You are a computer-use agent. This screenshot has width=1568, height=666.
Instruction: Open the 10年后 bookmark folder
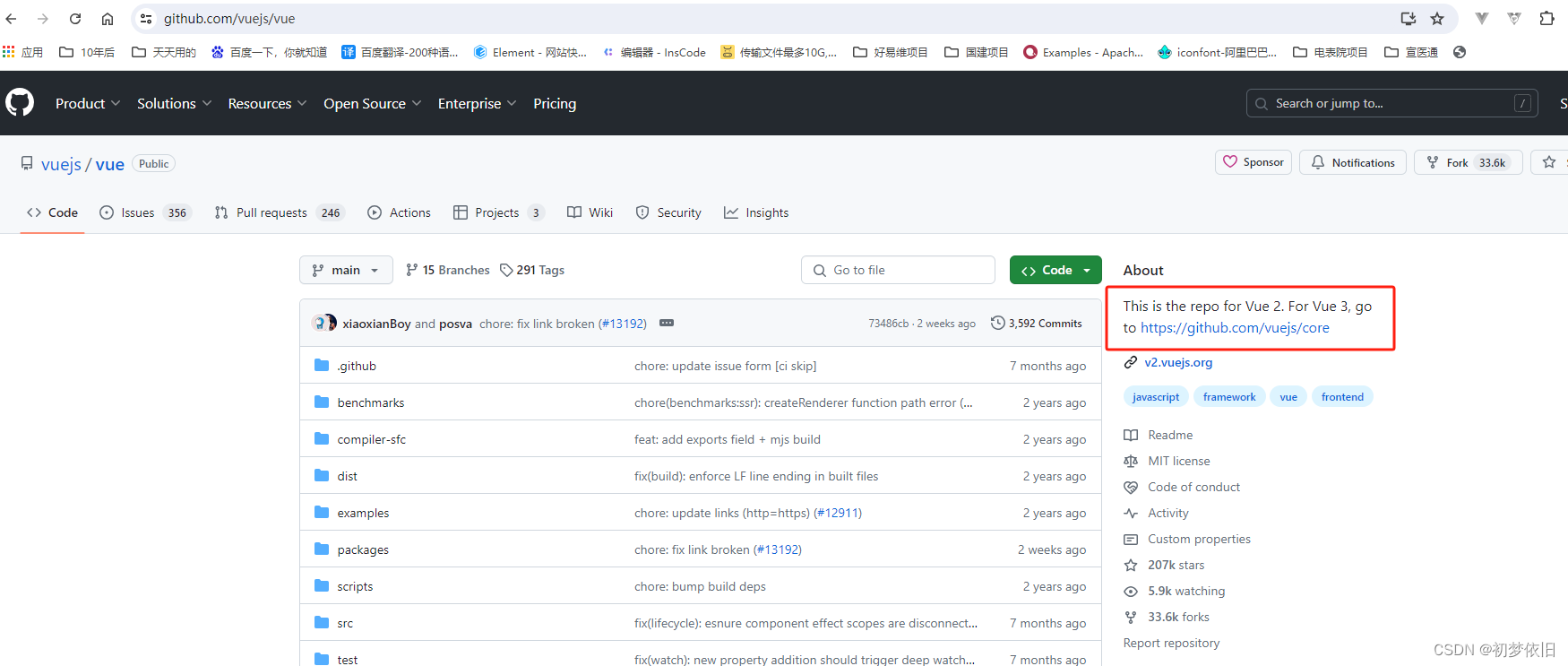tap(87, 52)
